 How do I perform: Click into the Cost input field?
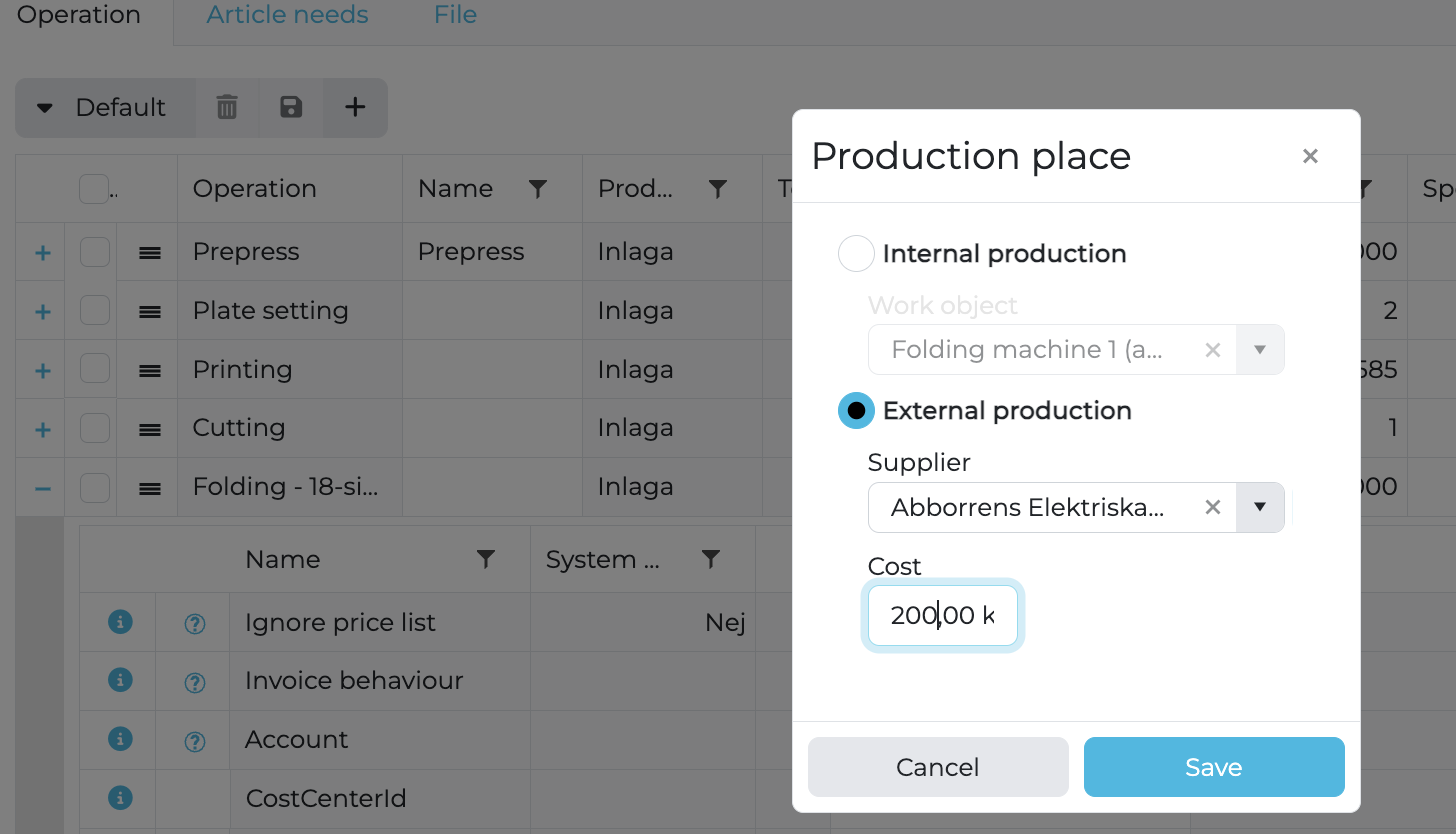941,615
